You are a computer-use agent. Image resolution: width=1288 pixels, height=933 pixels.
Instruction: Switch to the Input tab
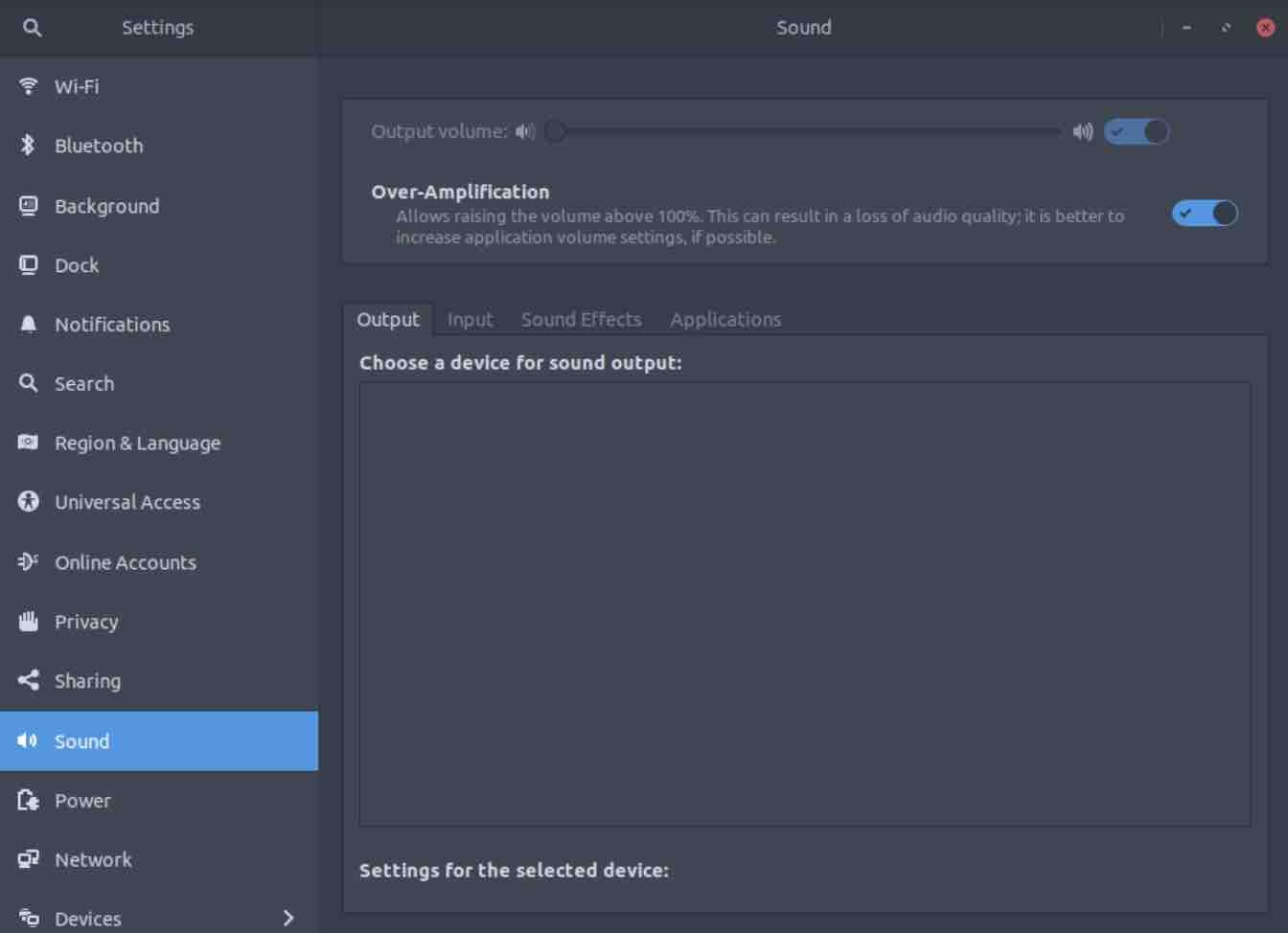point(470,319)
